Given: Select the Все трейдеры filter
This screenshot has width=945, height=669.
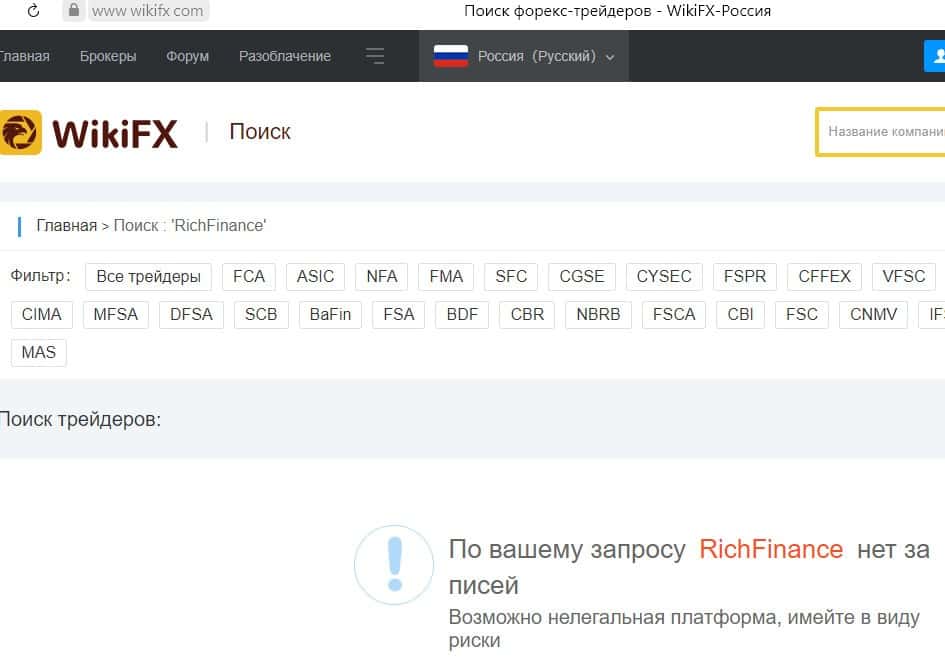Looking at the screenshot, I should pos(148,277).
